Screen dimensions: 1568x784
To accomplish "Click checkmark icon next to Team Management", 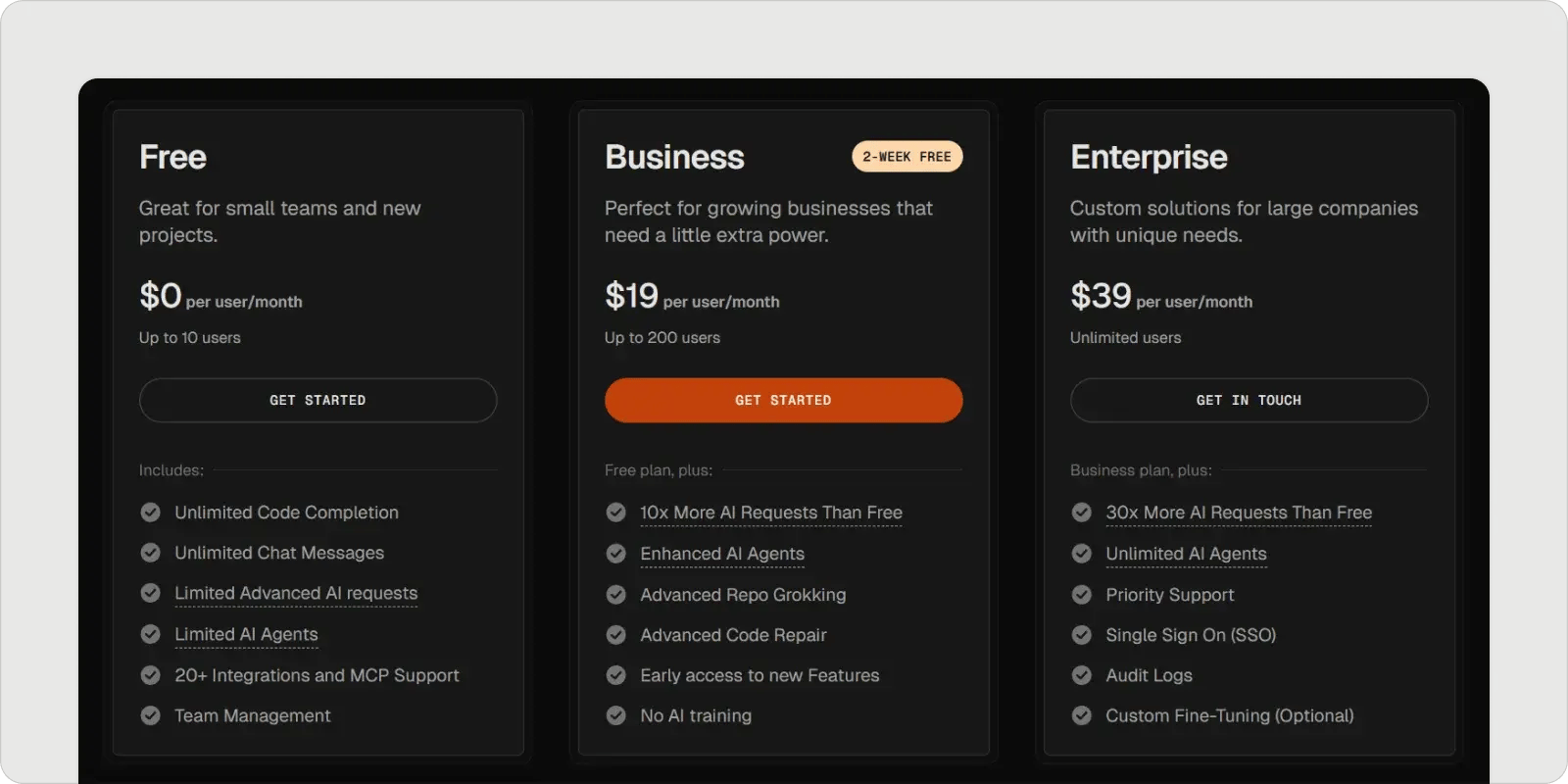I will coord(150,715).
